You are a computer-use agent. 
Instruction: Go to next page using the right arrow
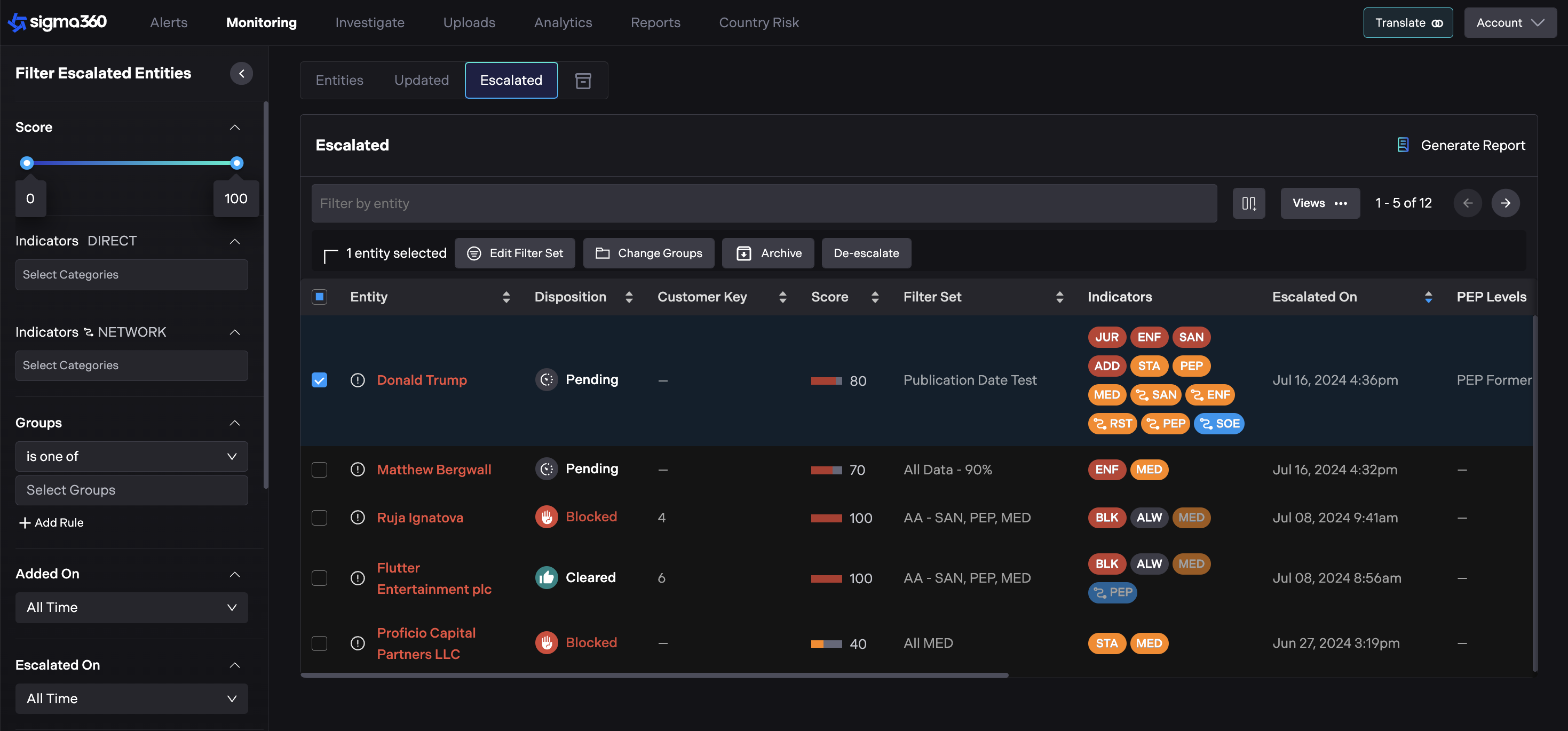pos(1504,203)
